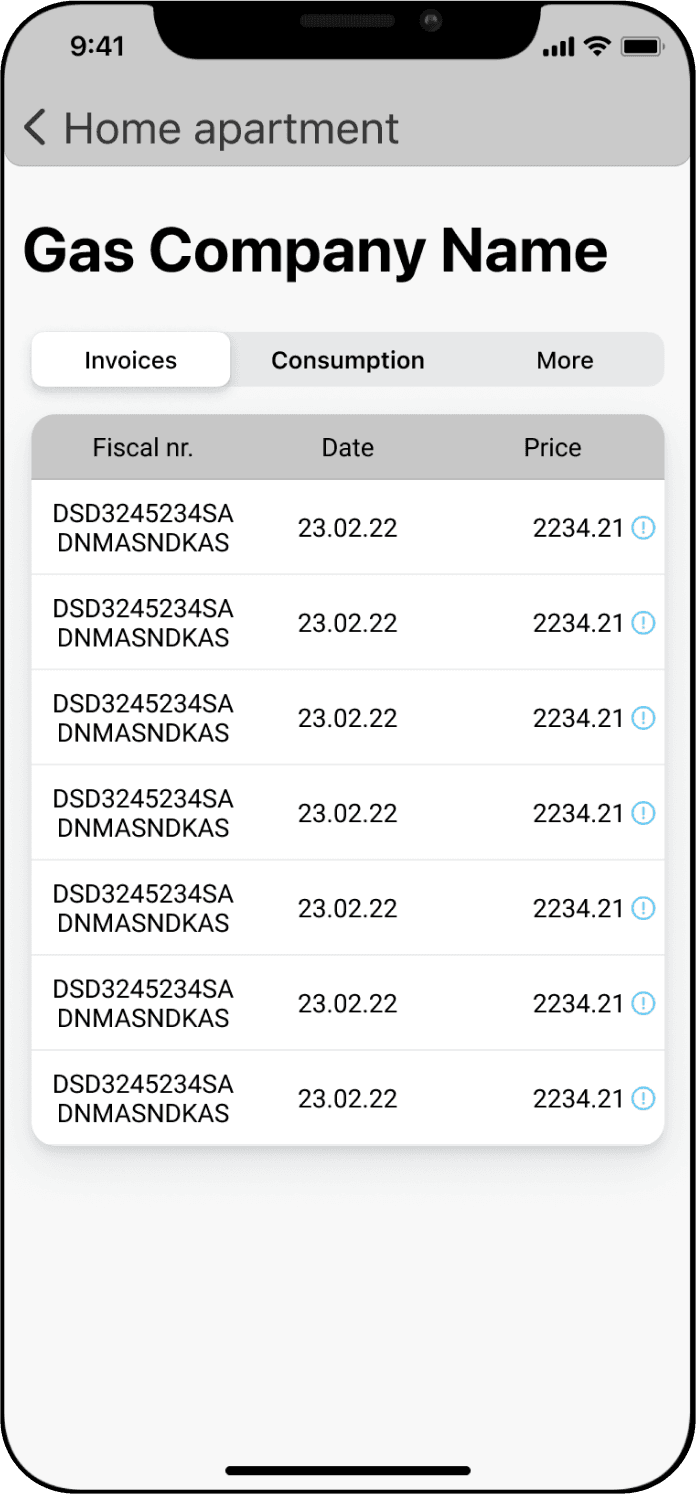The image size is (696, 1494).
Task: Sort by the Price column header
Action: [x=553, y=447]
